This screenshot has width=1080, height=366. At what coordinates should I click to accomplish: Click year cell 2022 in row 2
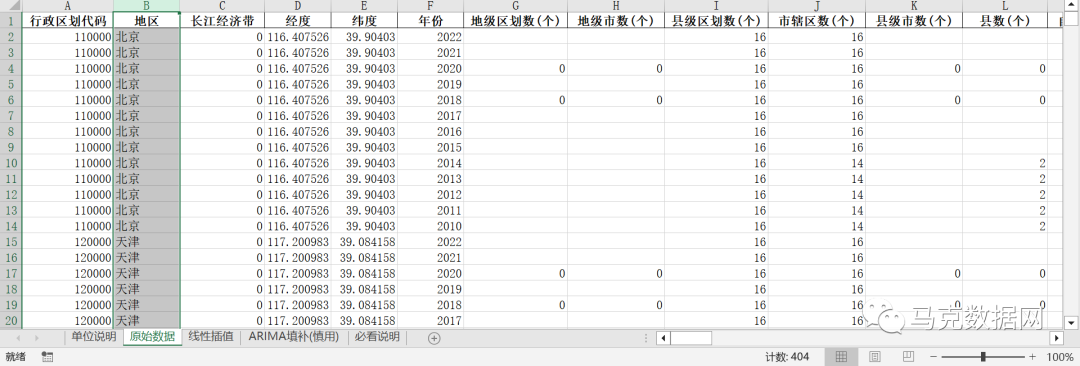point(430,37)
